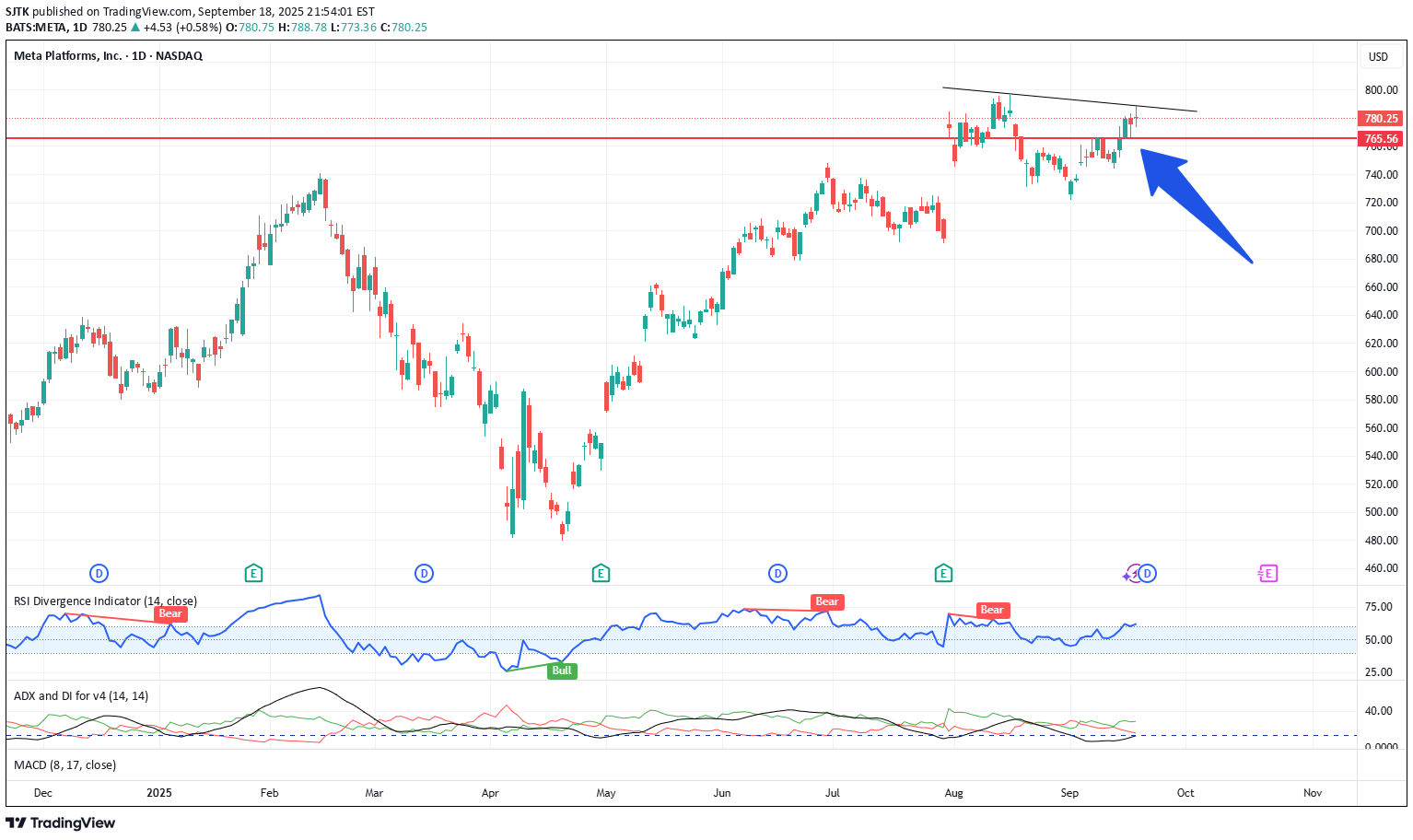The width and height of the screenshot is (1413, 840).
Task: Click the earnings E marker just before August
Action: coord(942,574)
